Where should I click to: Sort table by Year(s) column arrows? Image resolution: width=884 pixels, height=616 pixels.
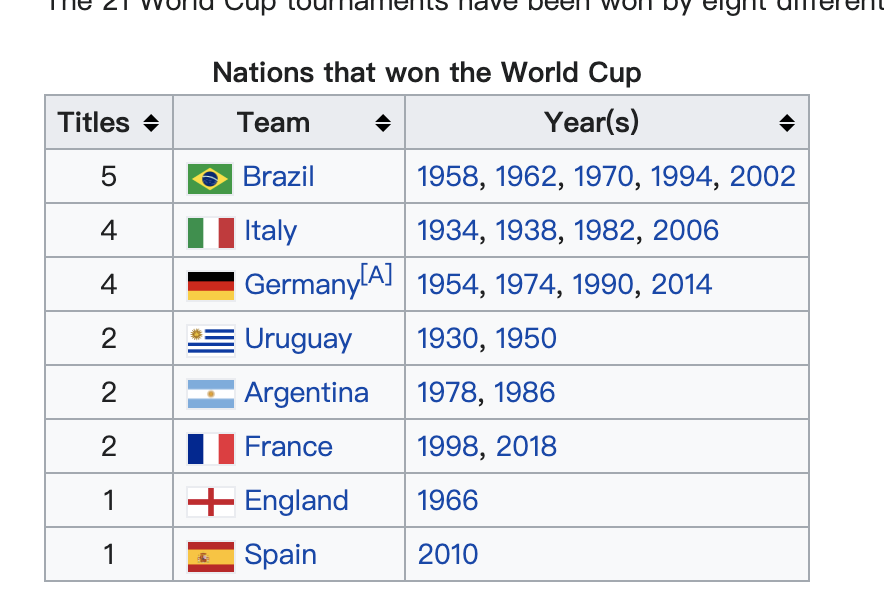tap(787, 123)
